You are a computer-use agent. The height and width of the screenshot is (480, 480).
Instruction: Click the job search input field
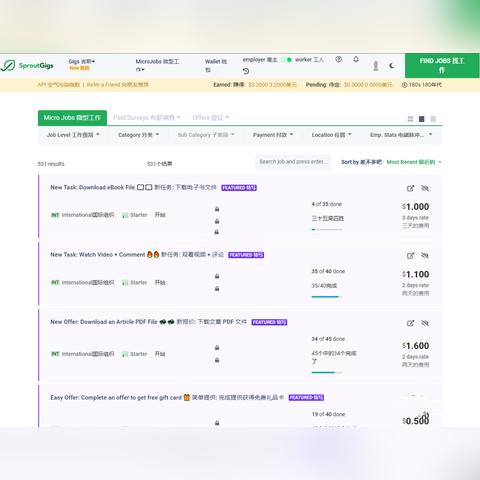pos(293,162)
